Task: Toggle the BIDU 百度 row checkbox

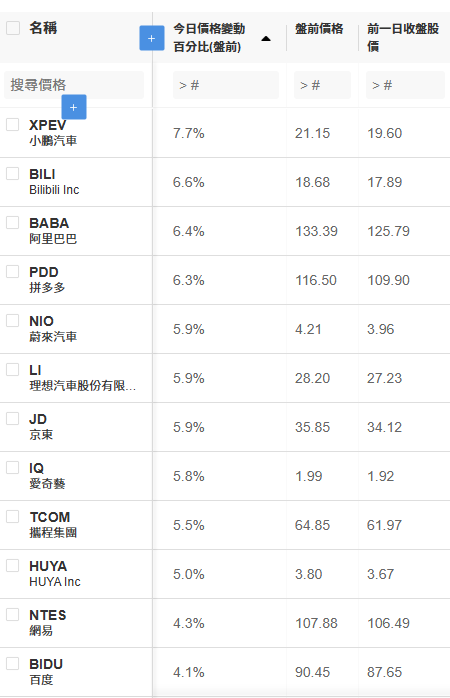Action: point(12,663)
